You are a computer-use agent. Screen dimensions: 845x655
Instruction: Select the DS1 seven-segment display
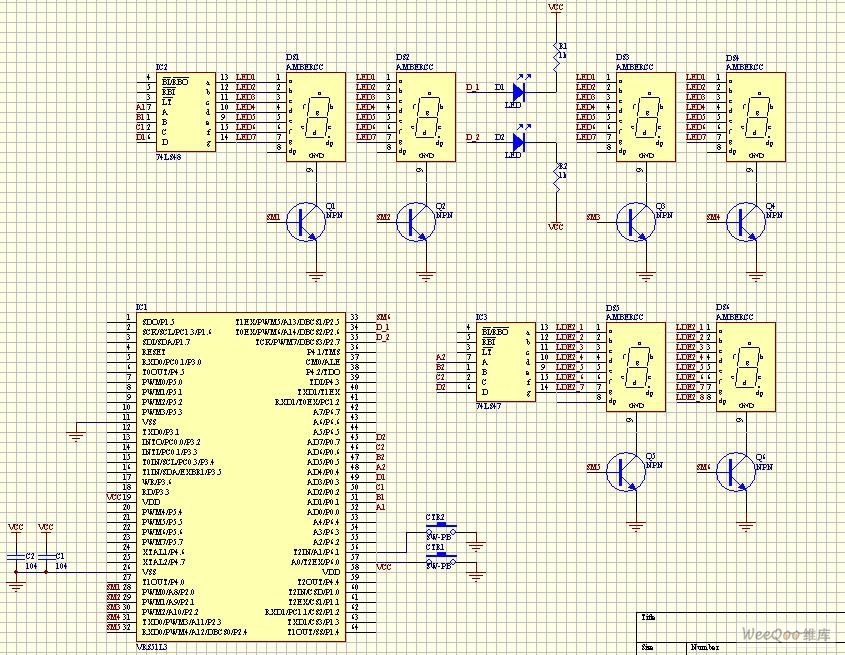point(314,116)
